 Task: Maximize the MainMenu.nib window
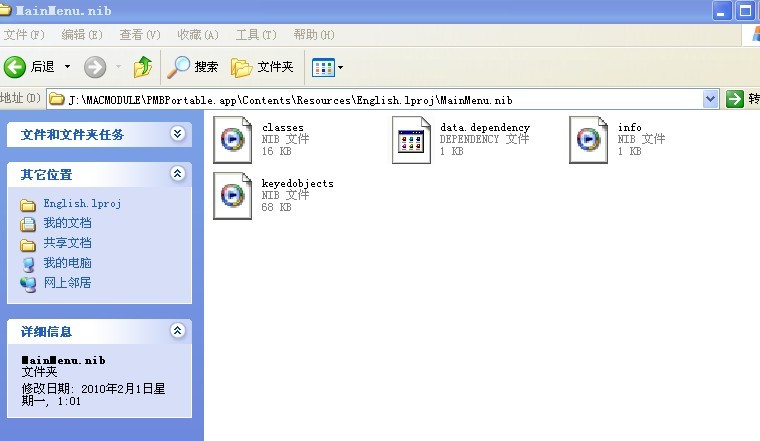tap(744, 11)
